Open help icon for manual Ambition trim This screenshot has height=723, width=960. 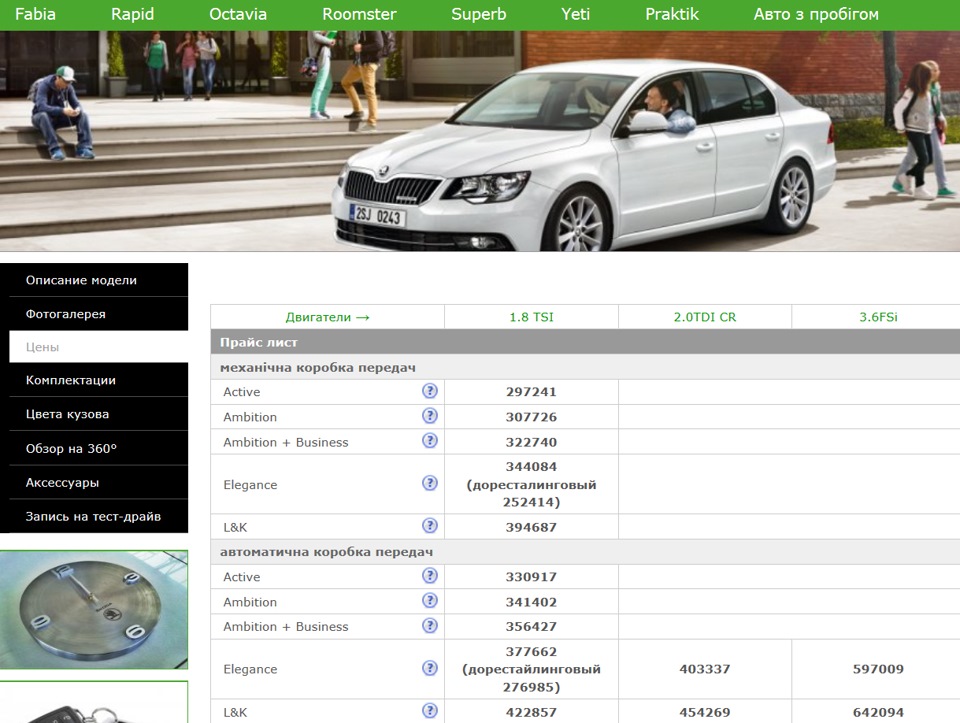coord(430,416)
